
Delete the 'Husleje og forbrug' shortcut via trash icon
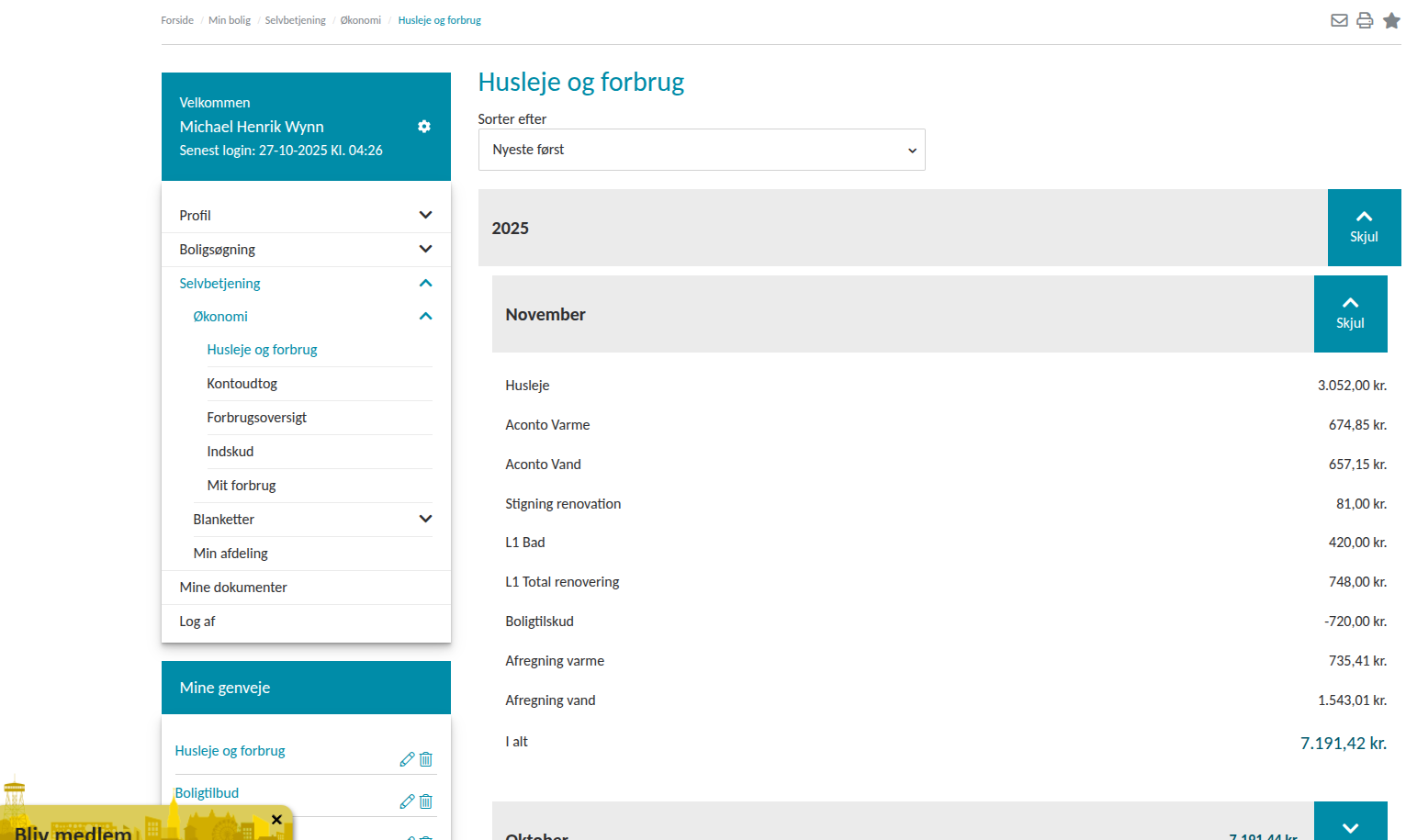pos(426,759)
